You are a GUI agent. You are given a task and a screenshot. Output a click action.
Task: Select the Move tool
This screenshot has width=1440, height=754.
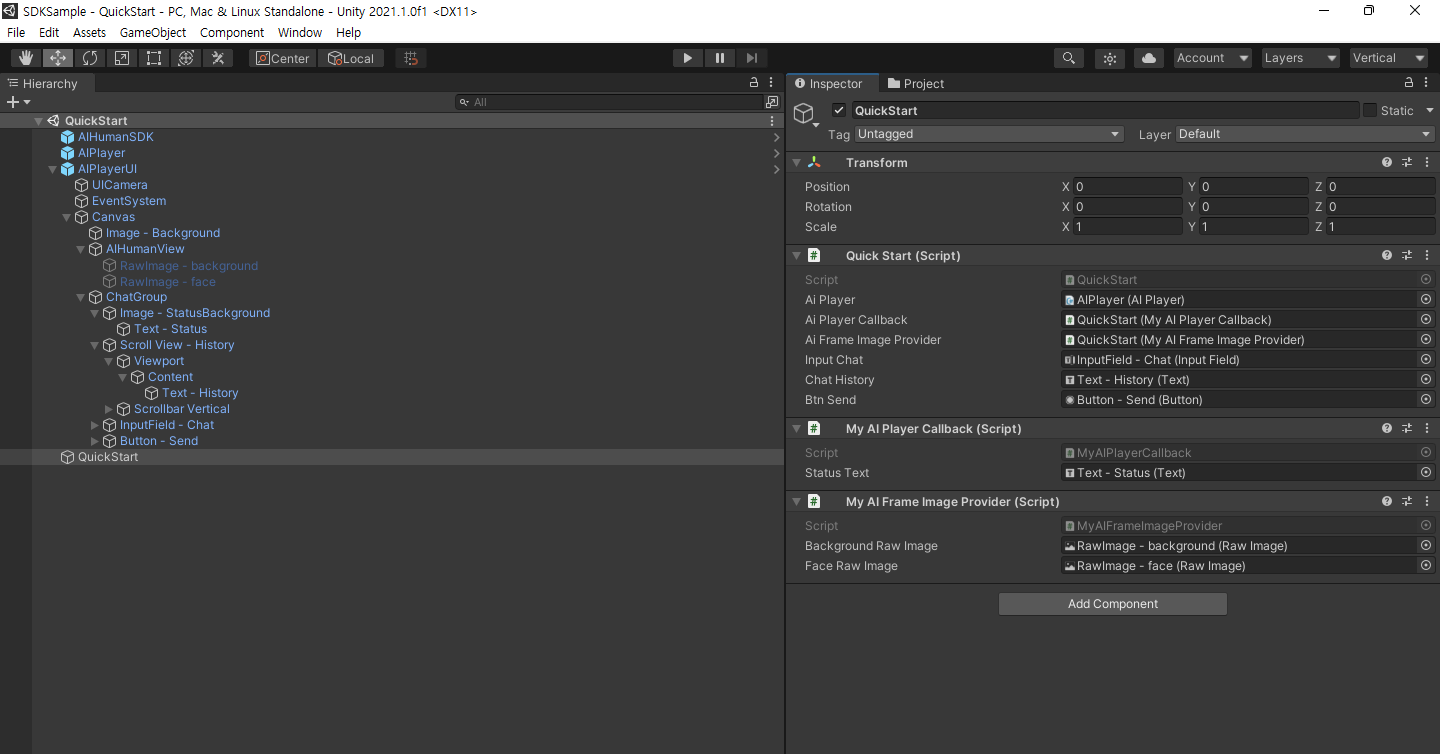58,58
